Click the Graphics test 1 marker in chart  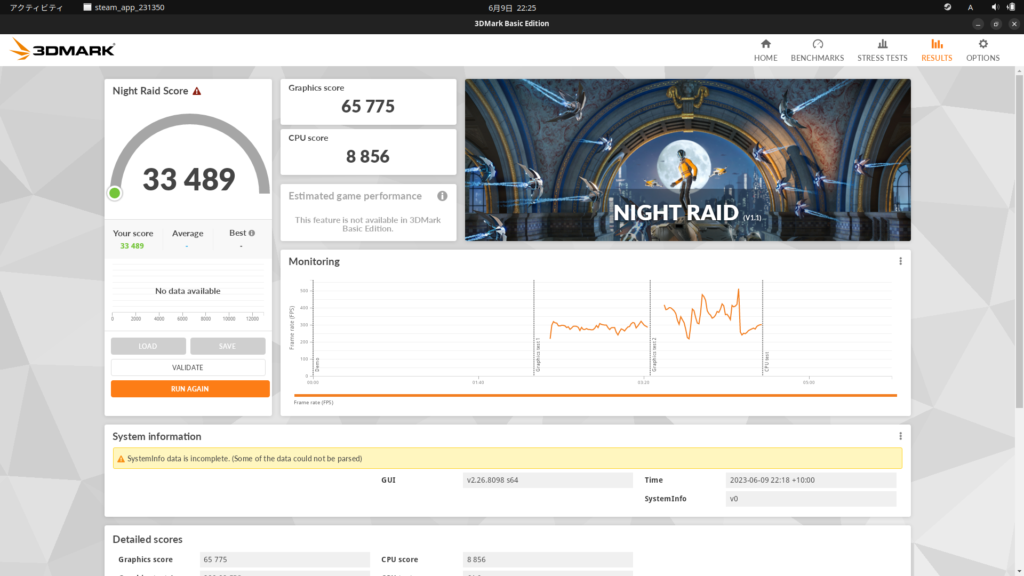point(537,355)
